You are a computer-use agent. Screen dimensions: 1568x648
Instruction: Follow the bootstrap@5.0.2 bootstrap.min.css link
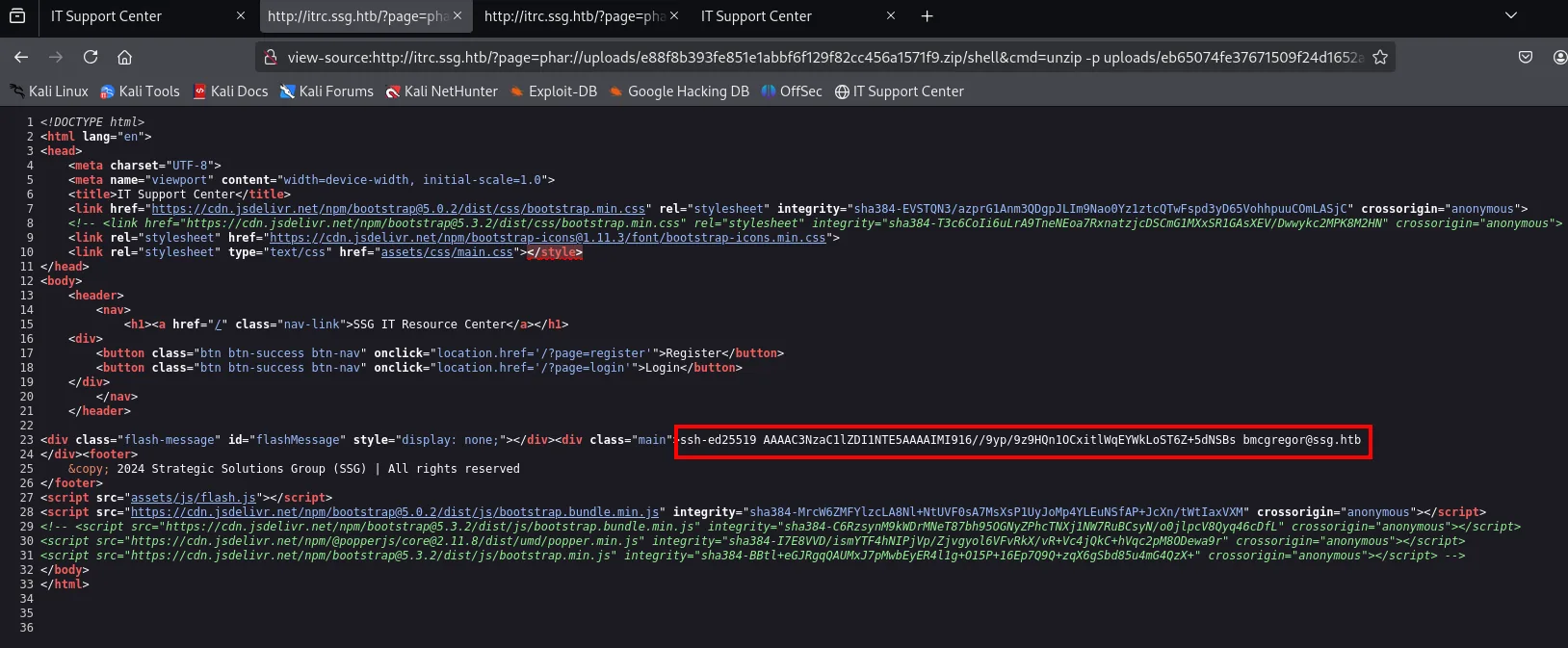[398, 209]
